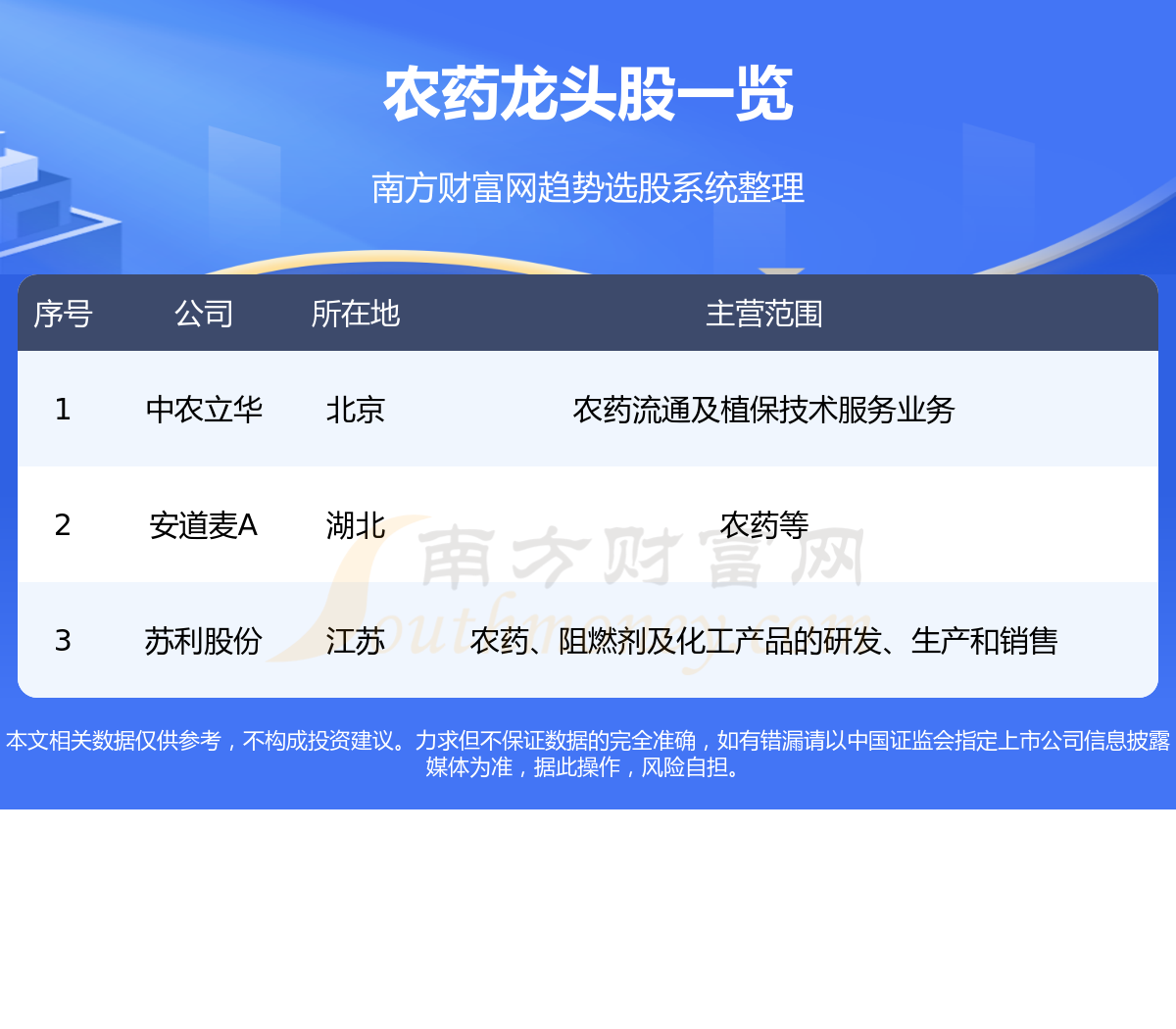Click row number 3 cell
The width and height of the screenshot is (1176, 1029).
click(63, 641)
